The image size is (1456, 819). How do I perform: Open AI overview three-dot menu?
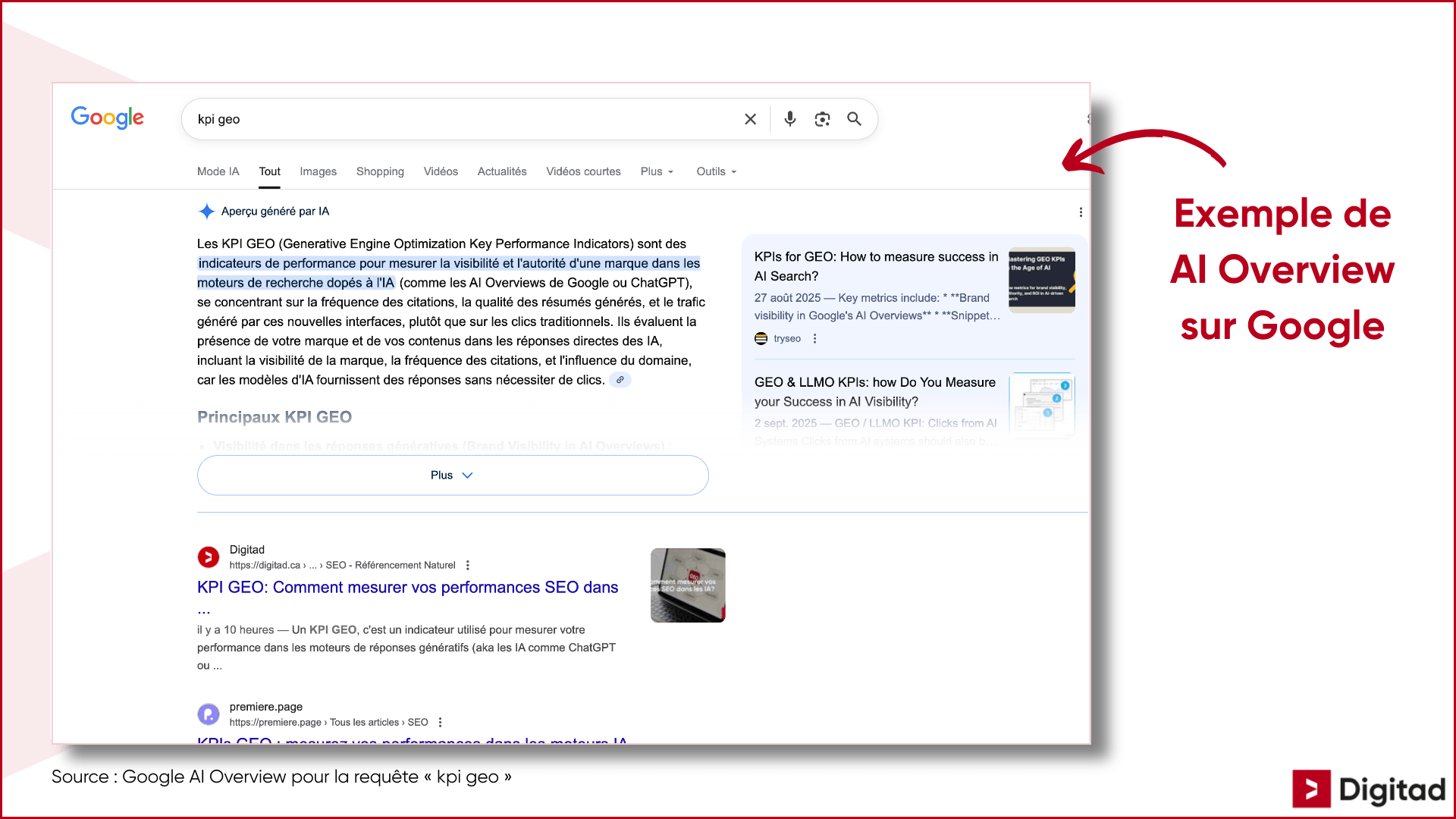[1081, 212]
